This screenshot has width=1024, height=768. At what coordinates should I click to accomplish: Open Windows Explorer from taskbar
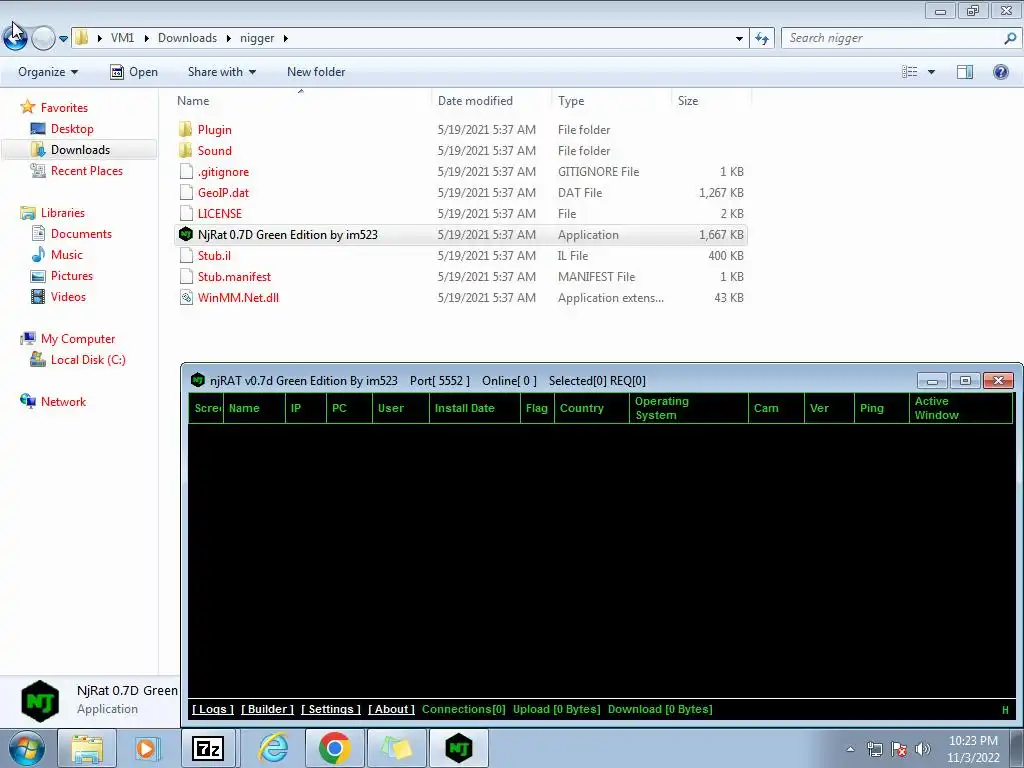87,748
